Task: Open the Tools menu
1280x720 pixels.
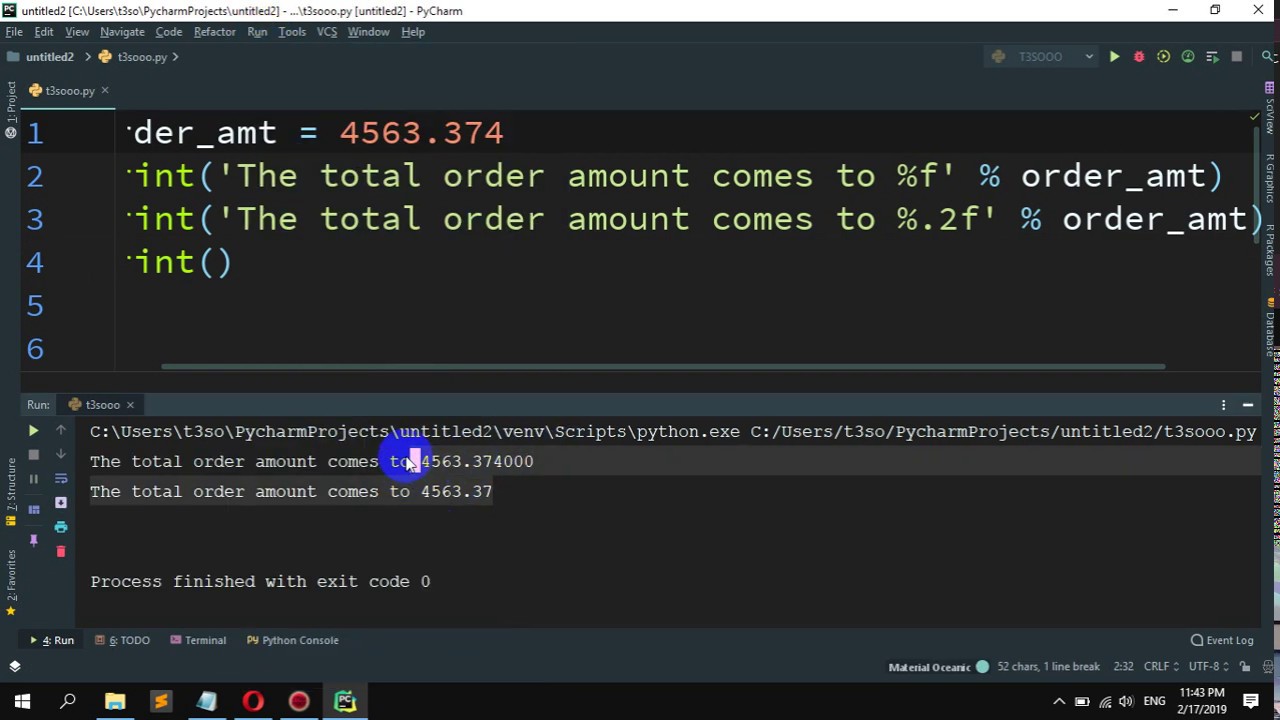Action: click(x=292, y=32)
